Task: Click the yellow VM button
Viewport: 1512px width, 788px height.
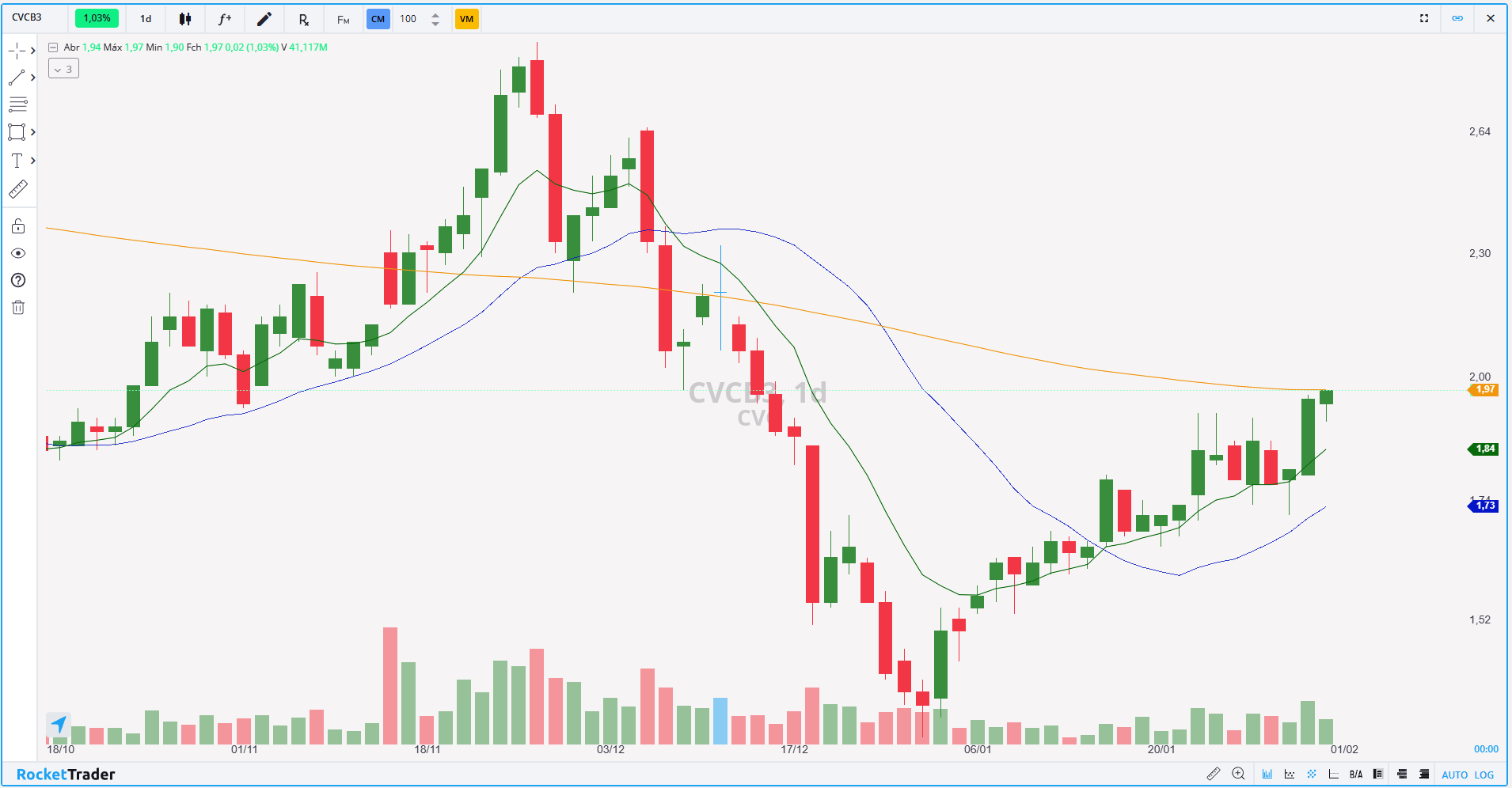Action: (x=466, y=19)
